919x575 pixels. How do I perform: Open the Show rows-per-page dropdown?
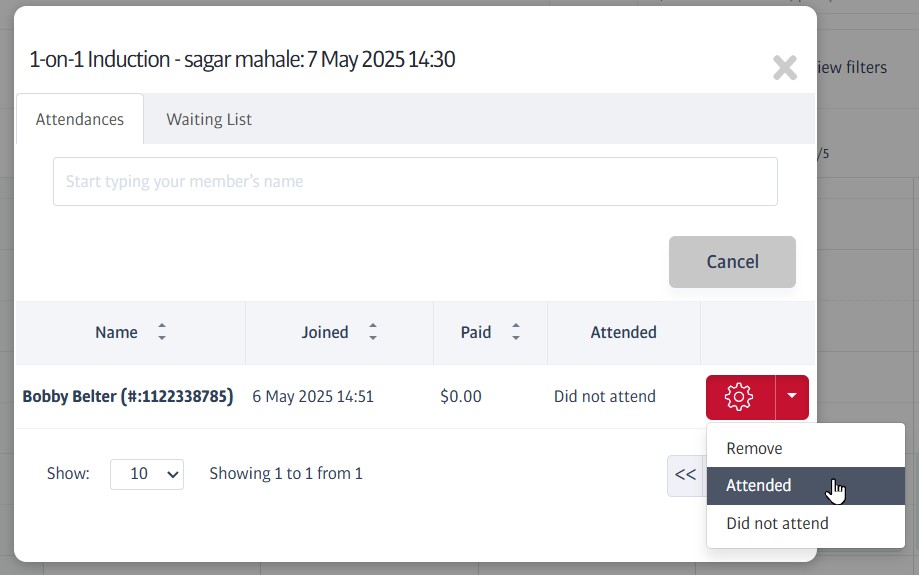tap(147, 474)
